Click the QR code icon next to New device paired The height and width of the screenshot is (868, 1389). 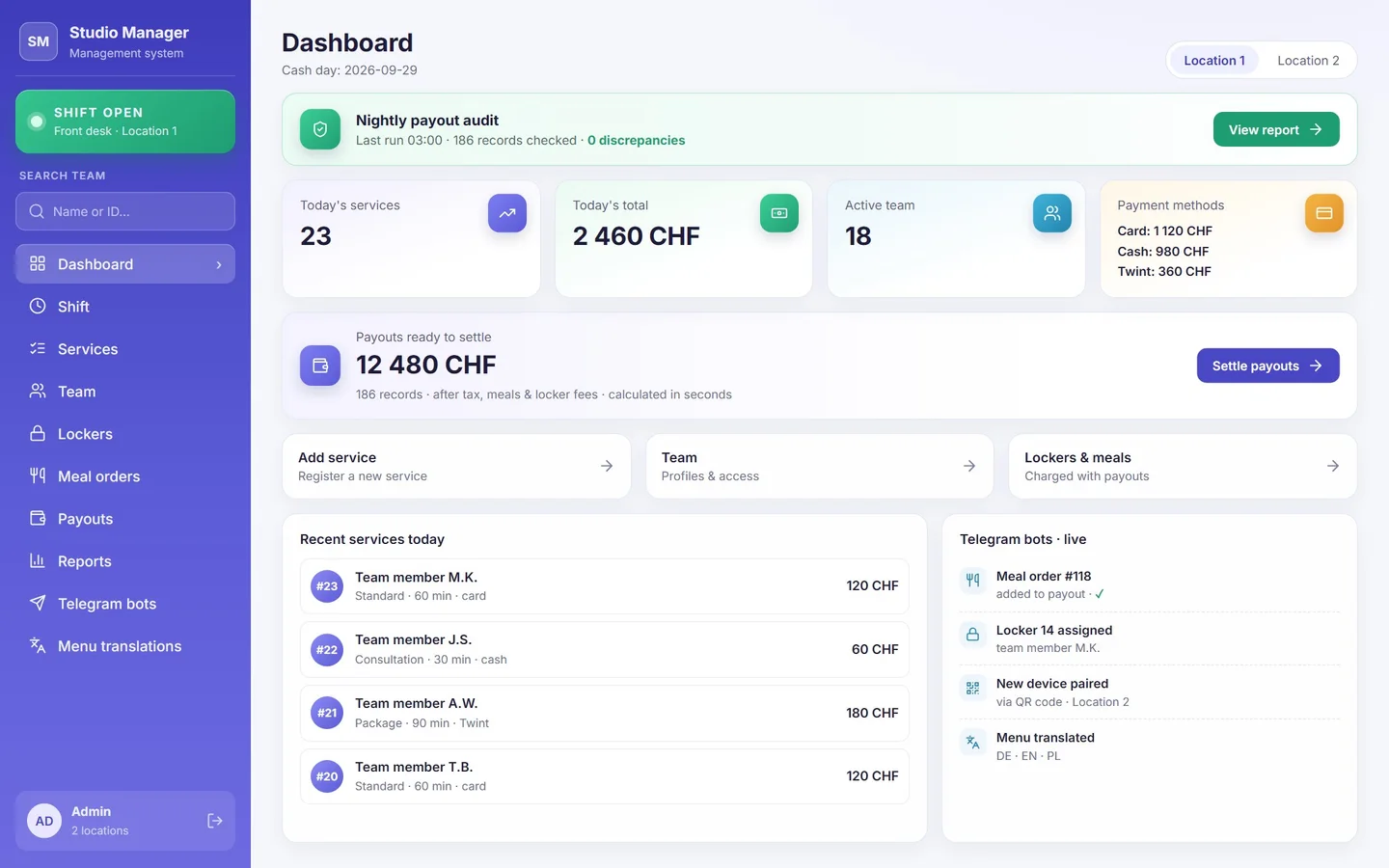[x=972, y=689]
